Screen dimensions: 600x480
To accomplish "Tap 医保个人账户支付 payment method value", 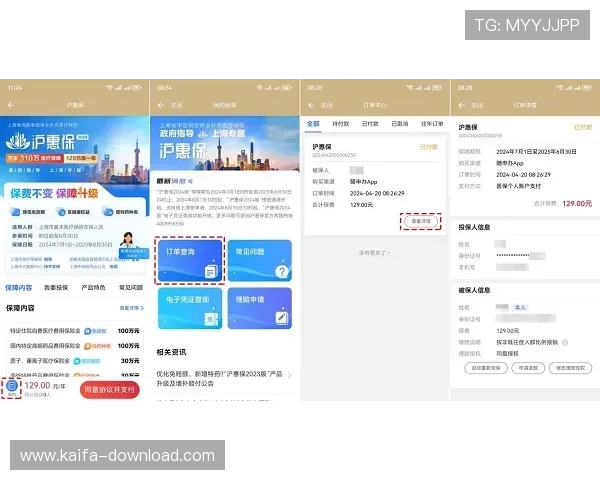I will click(518, 186).
